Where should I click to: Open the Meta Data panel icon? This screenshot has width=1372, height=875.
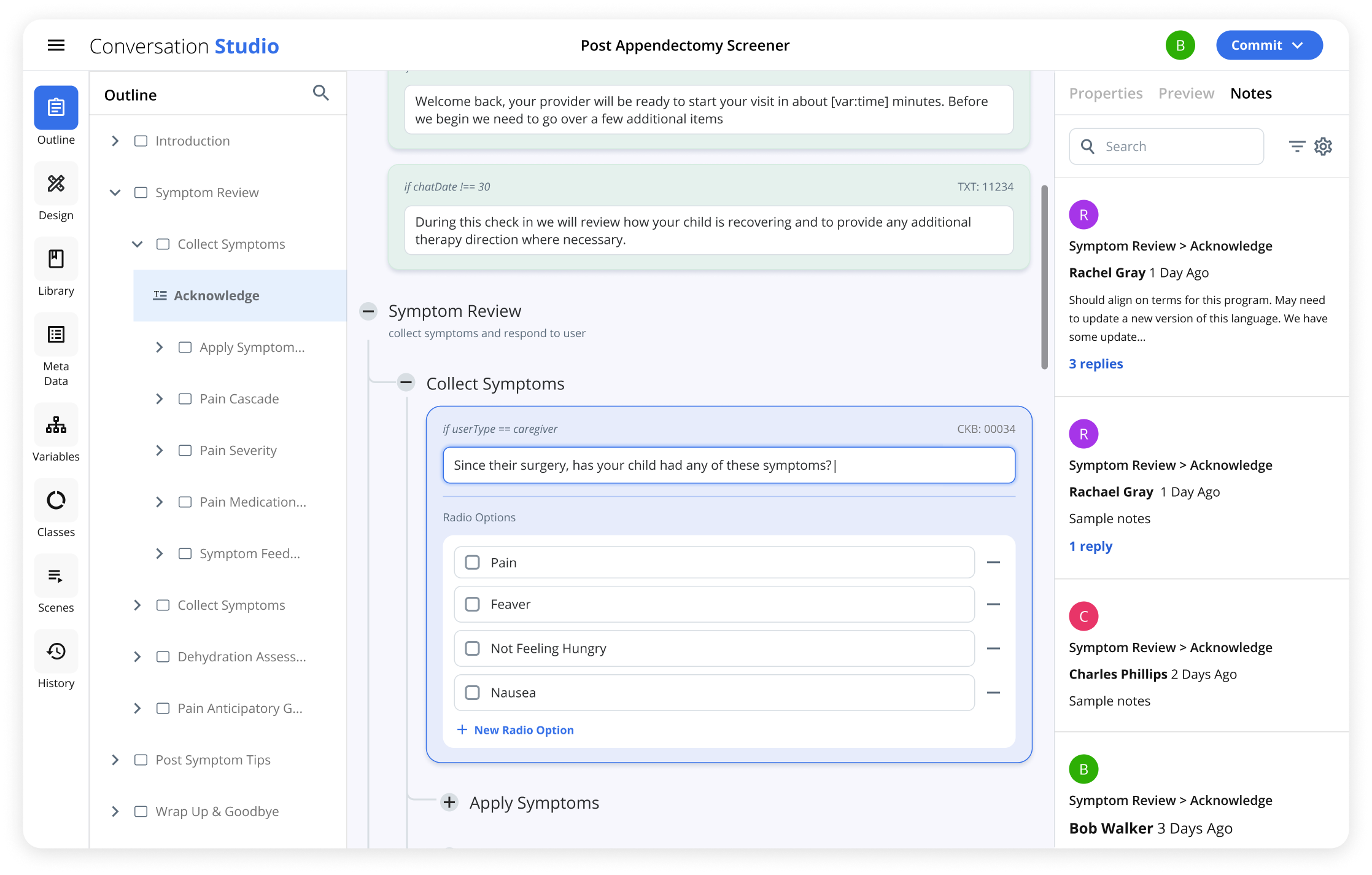(x=56, y=335)
